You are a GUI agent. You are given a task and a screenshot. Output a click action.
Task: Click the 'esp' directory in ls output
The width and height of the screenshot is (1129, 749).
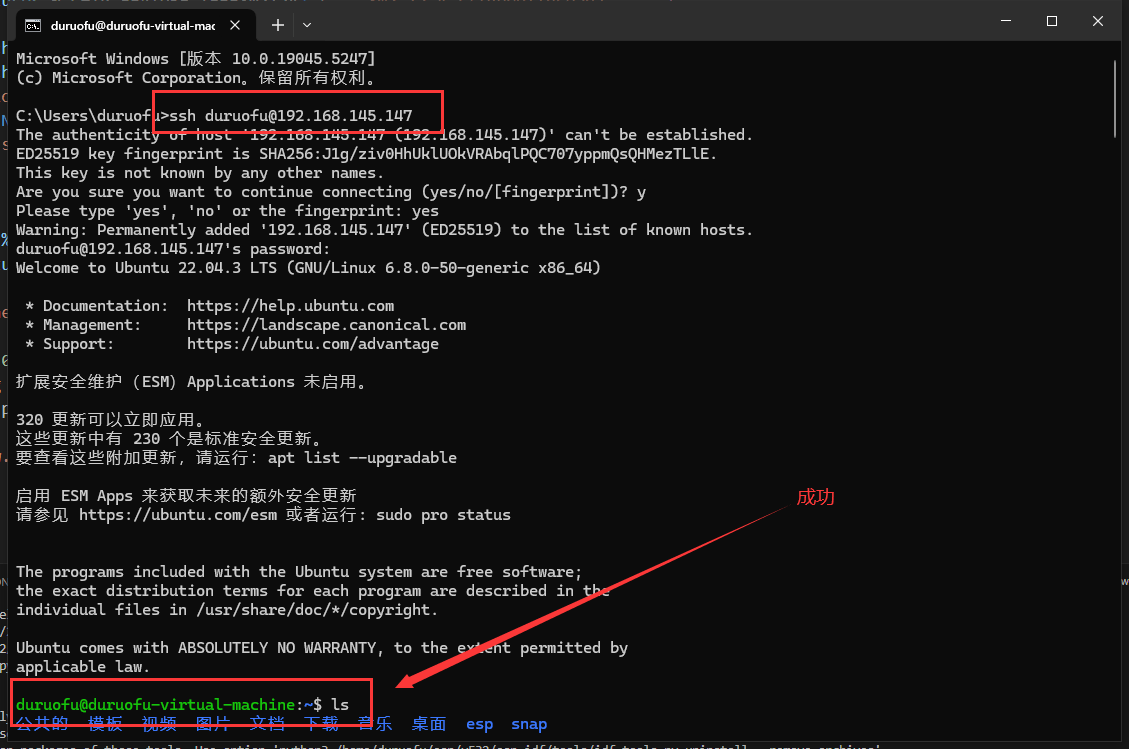[479, 724]
